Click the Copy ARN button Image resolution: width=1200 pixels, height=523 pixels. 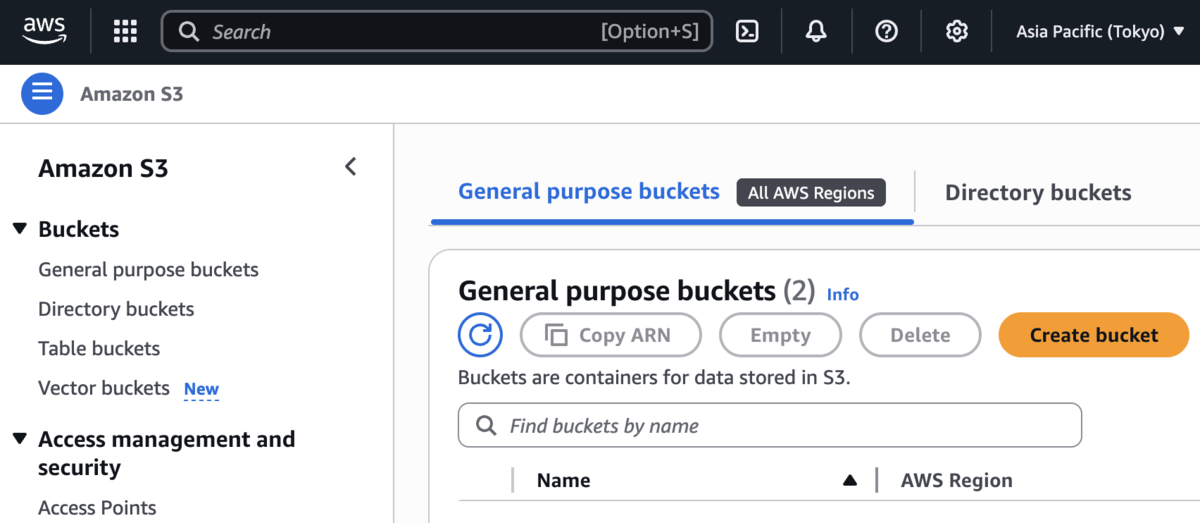pyautogui.click(x=610, y=335)
